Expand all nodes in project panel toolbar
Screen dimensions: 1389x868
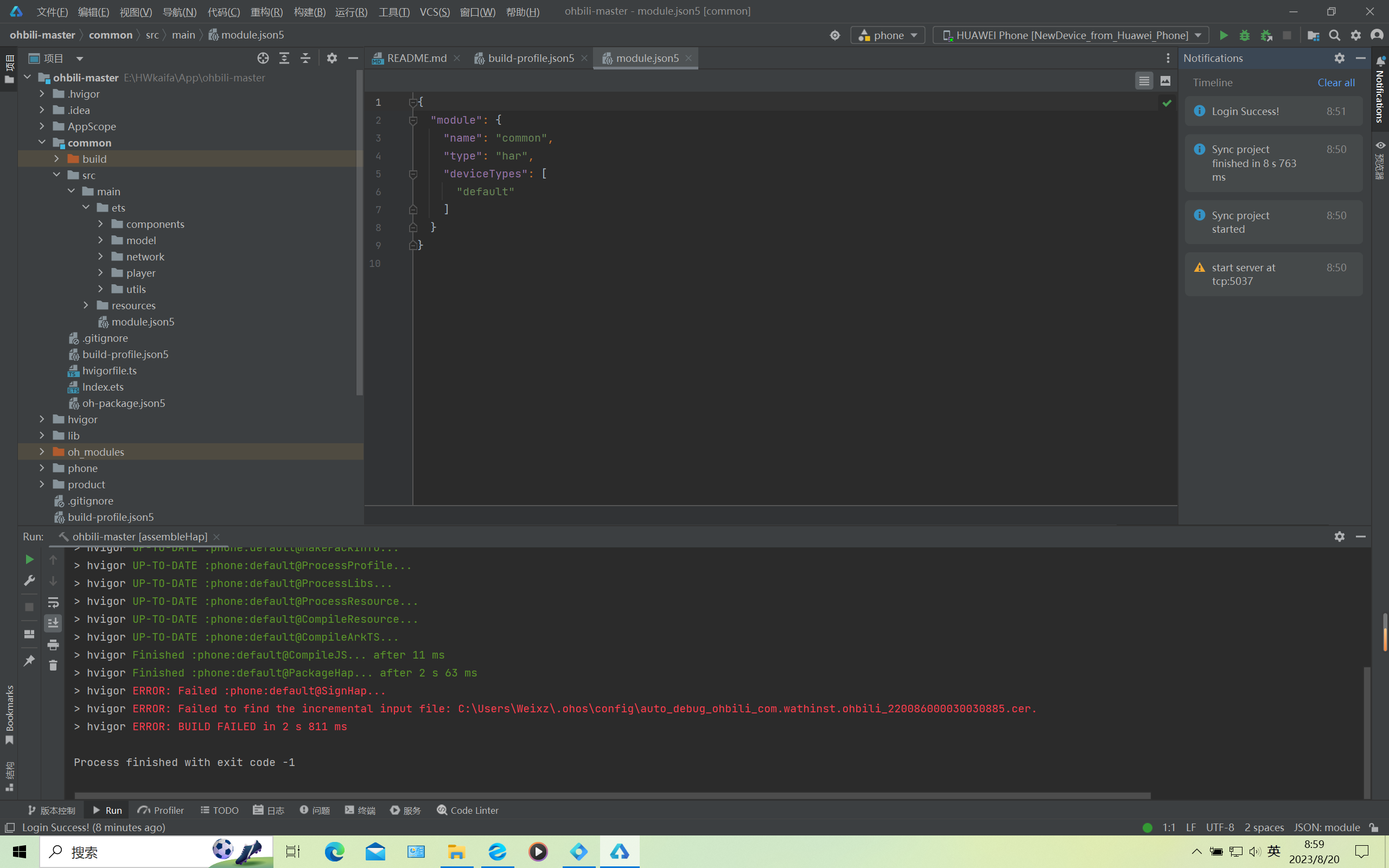[284, 58]
